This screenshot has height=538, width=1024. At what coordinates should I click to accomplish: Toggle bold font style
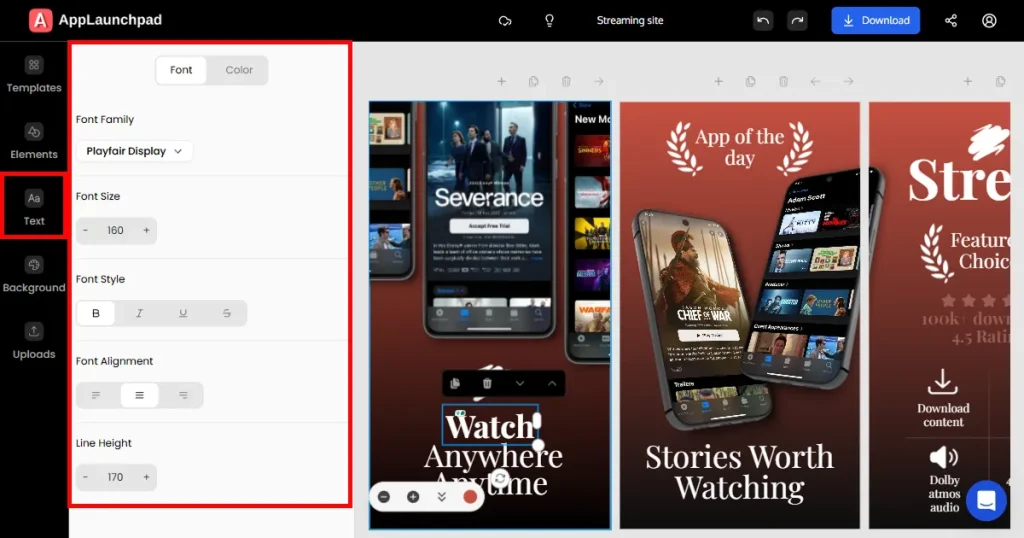[96, 313]
